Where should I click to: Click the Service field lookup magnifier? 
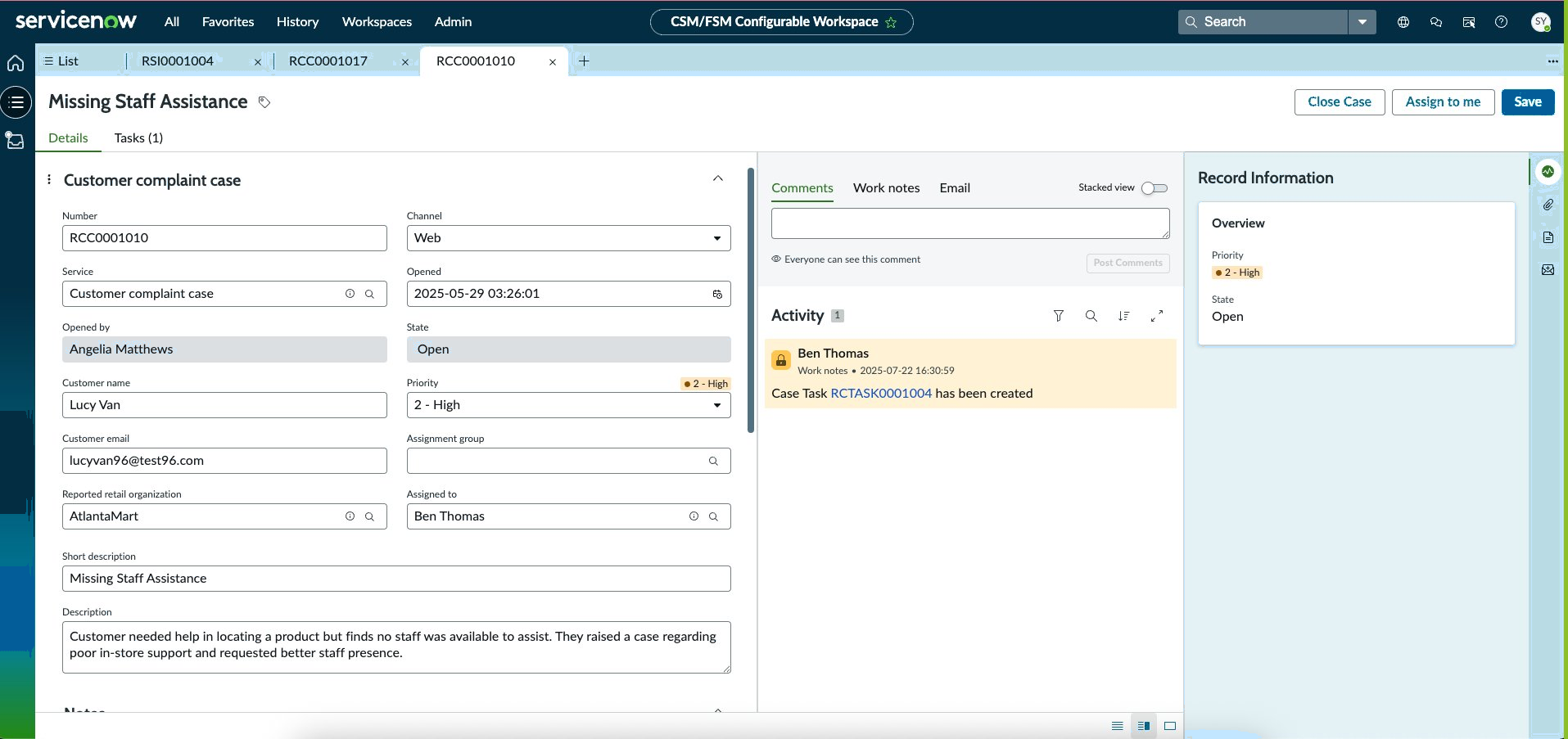[369, 294]
